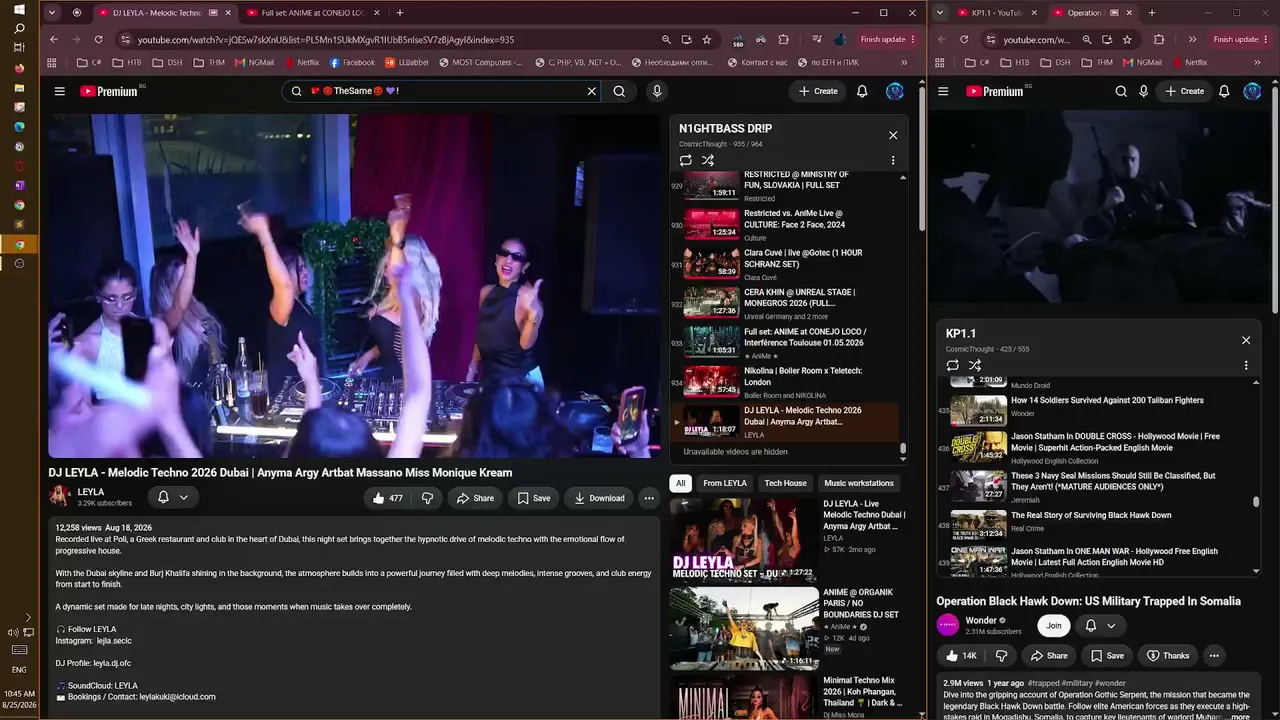Select the Tech House filter chip

tap(785, 483)
